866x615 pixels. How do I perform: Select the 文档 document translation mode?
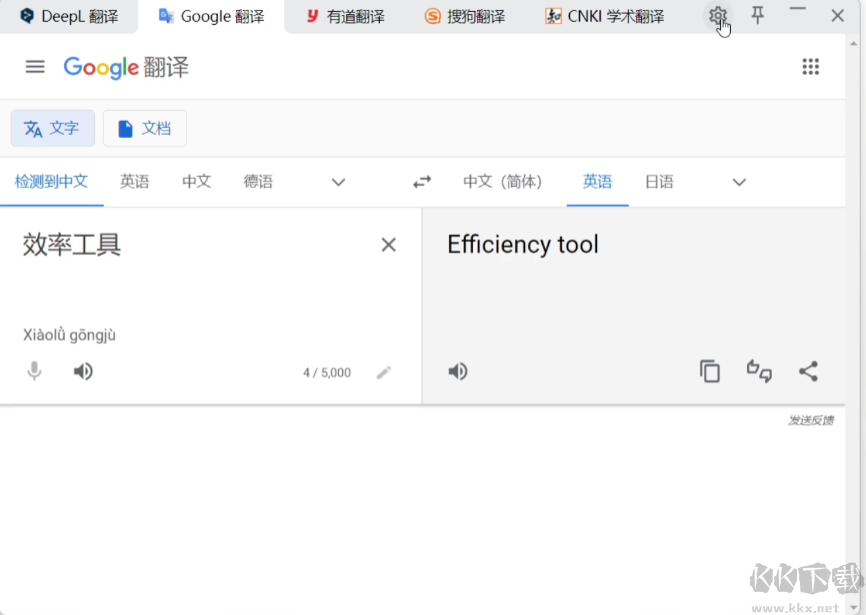(x=144, y=128)
